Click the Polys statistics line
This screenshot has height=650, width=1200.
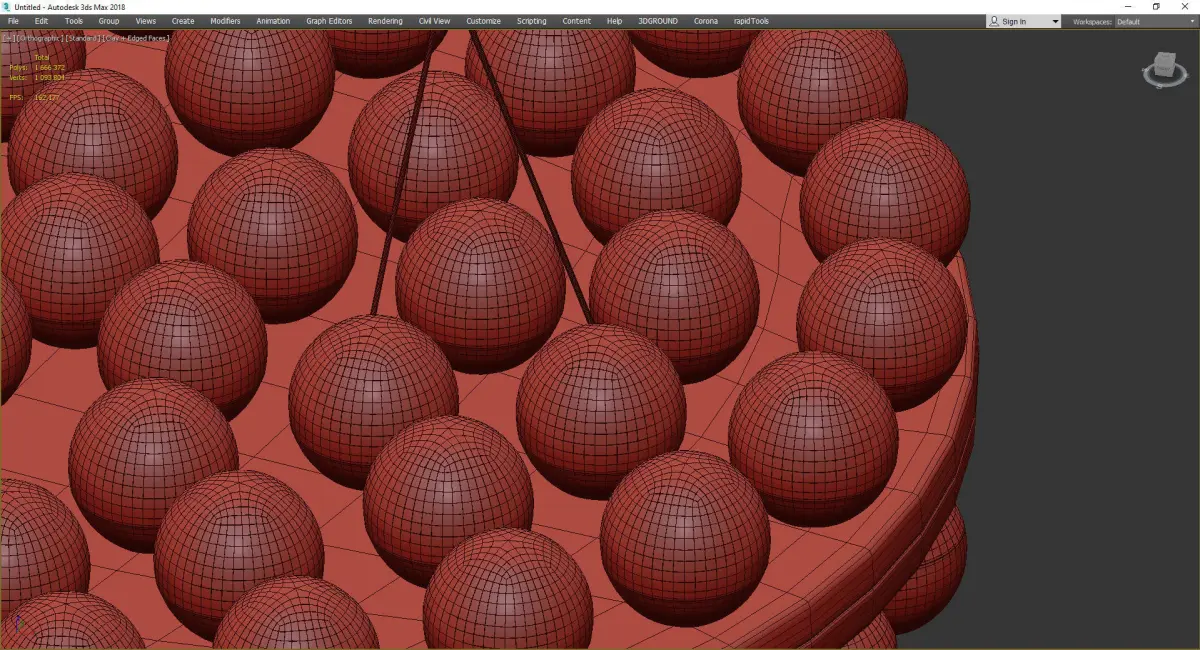pyautogui.click(x=36, y=68)
